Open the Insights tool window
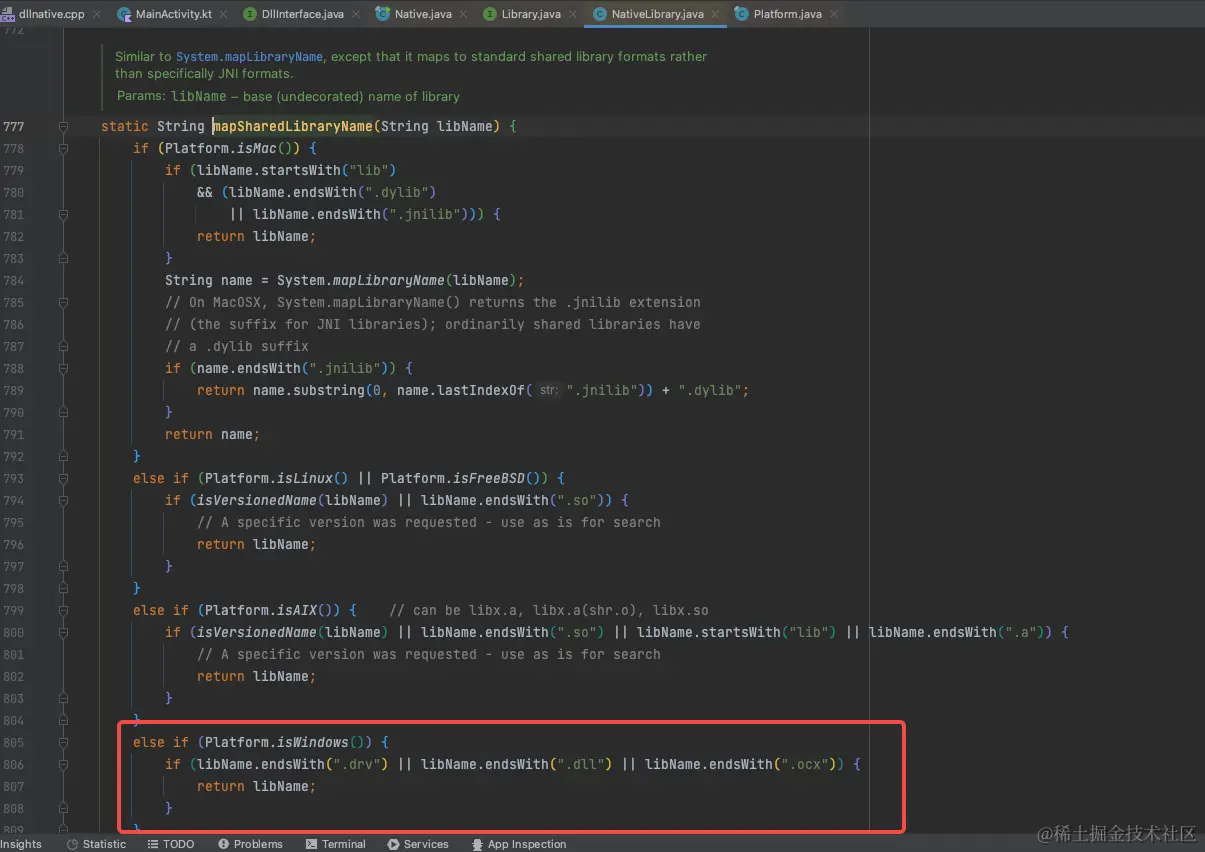The height and width of the screenshot is (852, 1205). [21, 844]
